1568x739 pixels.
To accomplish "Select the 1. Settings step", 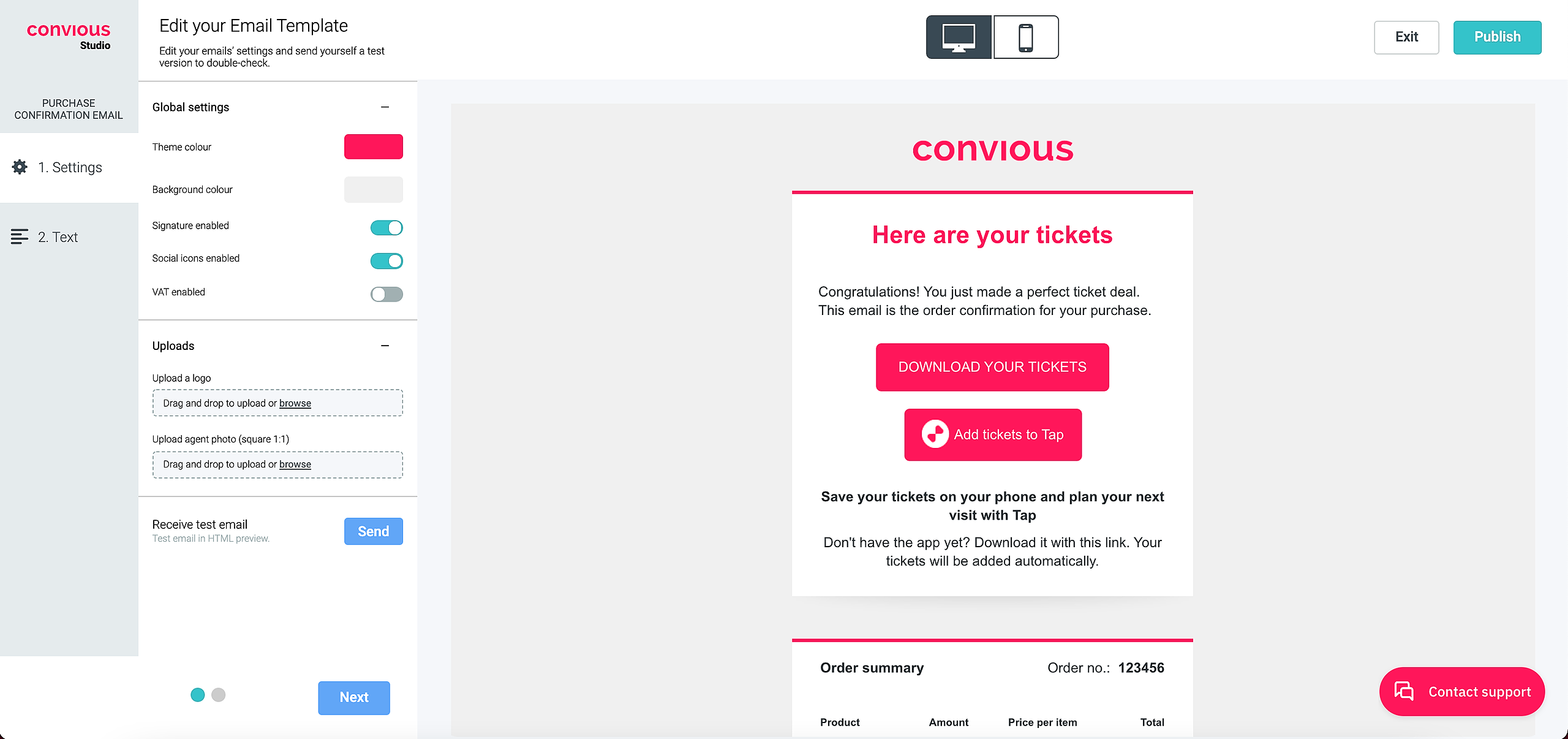I will (70, 167).
